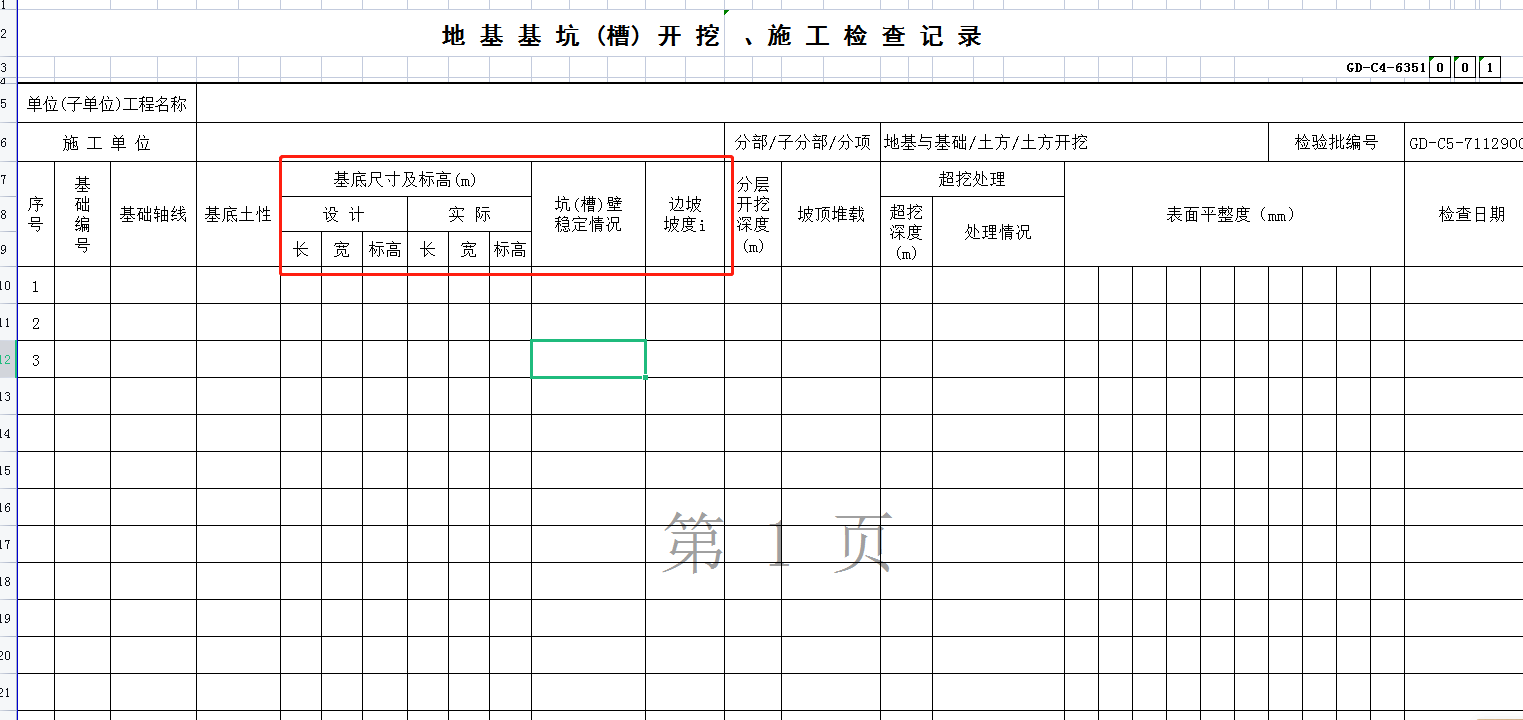The height and width of the screenshot is (720, 1523).
Task: Click the 处理情况 sub-header cell
Action: (x=998, y=232)
